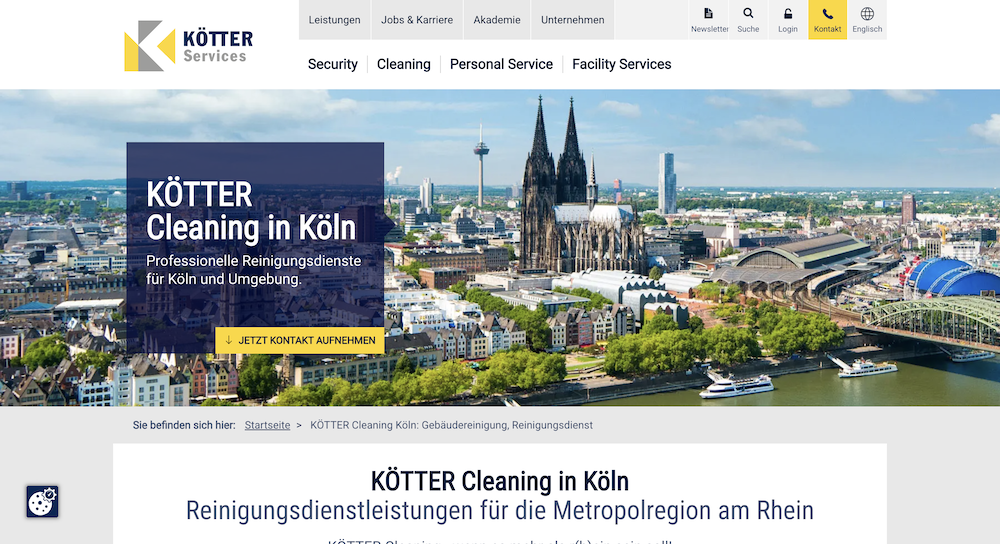Select Cleaning in main navigation

click(404, 64)
